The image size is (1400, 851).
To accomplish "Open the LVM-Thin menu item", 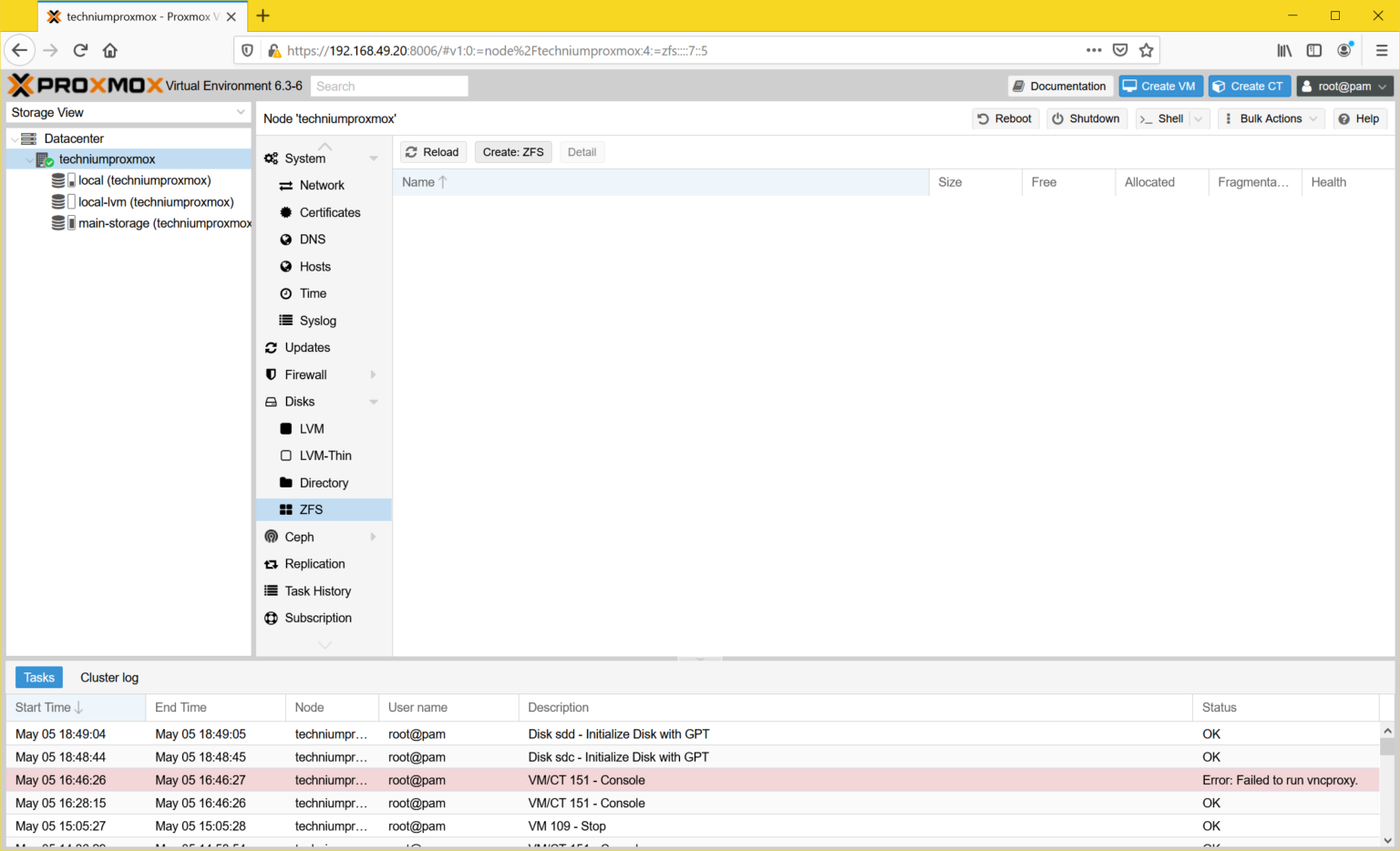I will tap(325, 456).
